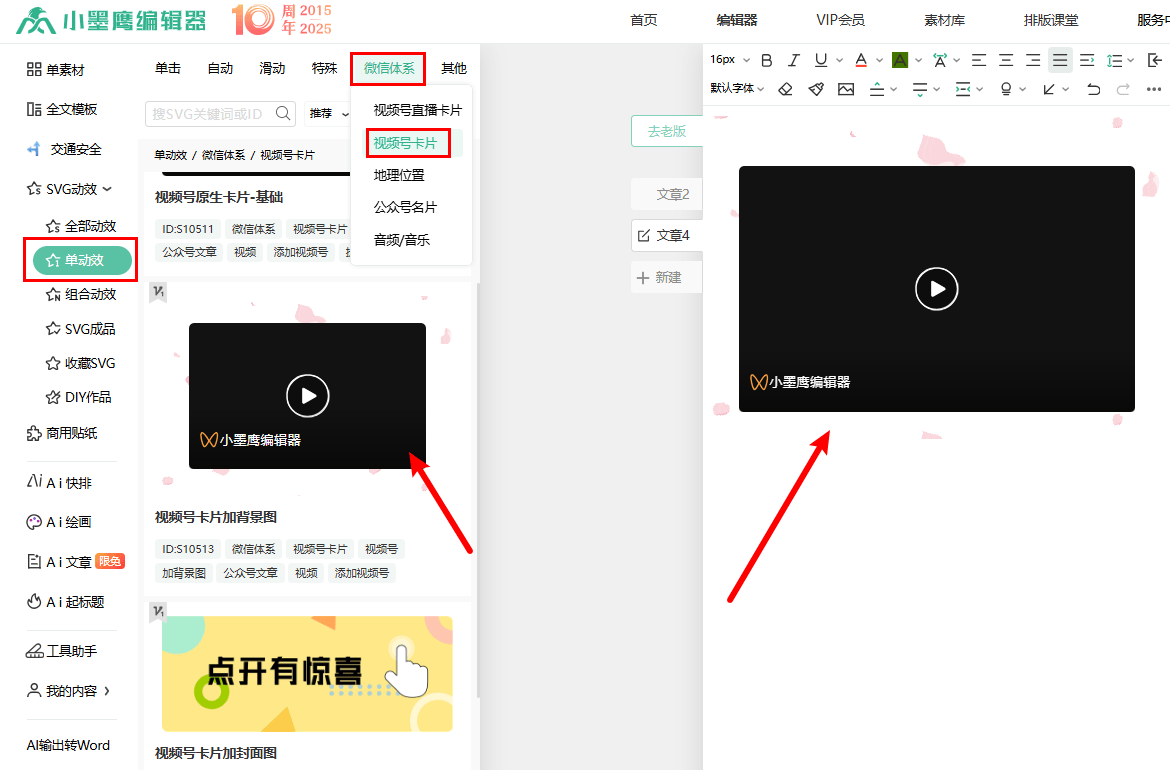Undo the last edit action

point(1093,89)
